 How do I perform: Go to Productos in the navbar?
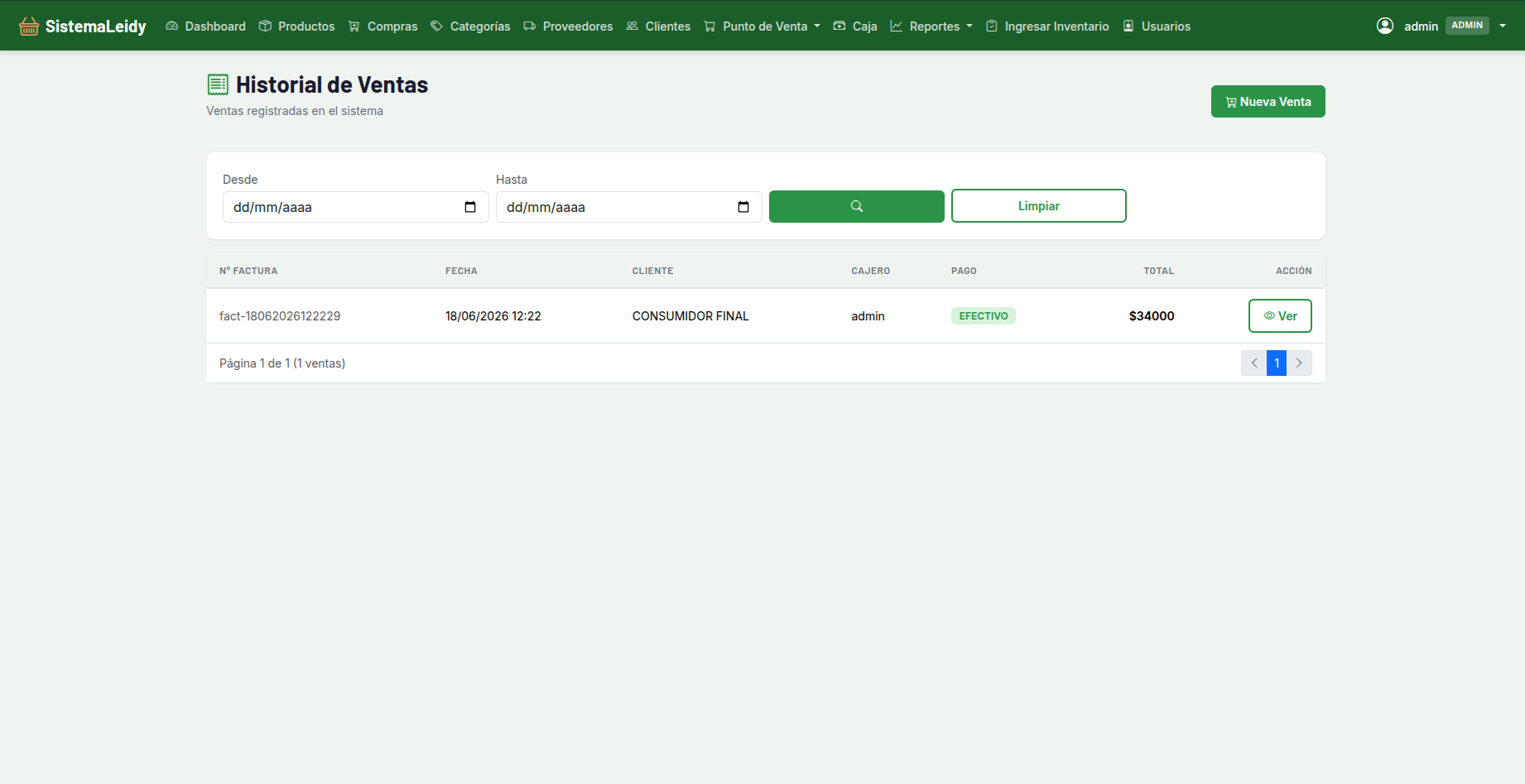click(296, 26)
